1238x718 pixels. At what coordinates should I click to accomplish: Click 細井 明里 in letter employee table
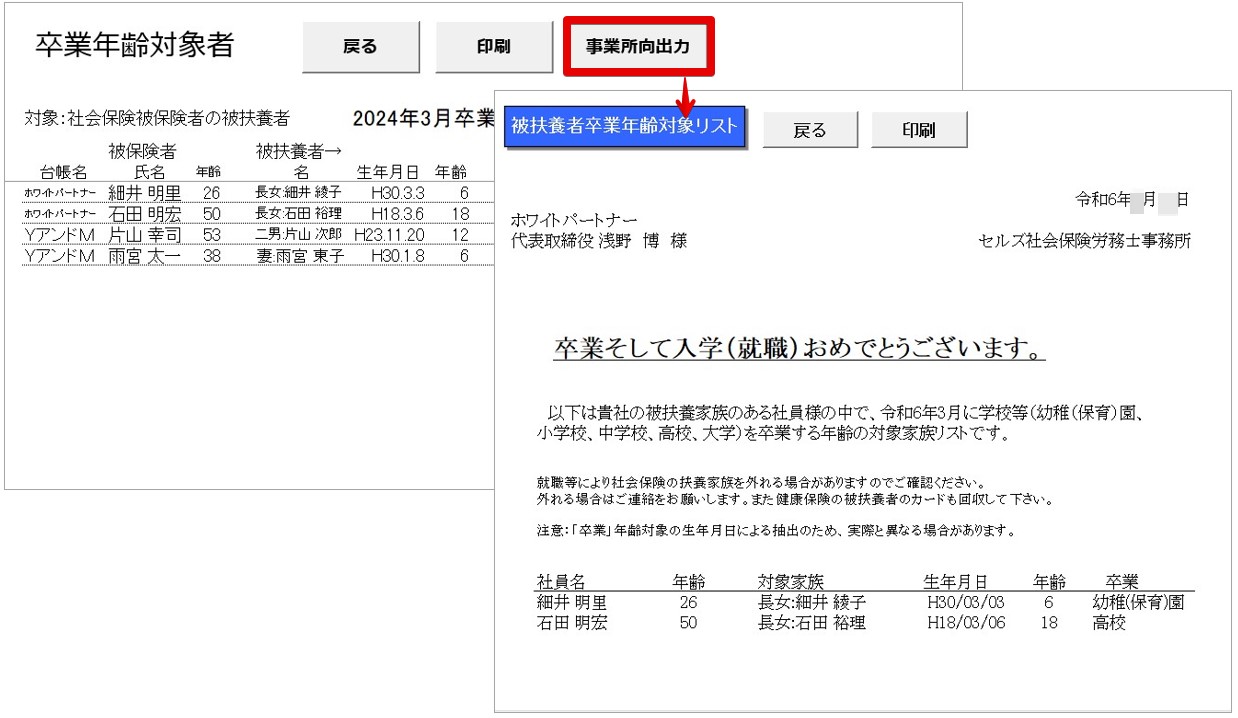[x=572, y=603]
